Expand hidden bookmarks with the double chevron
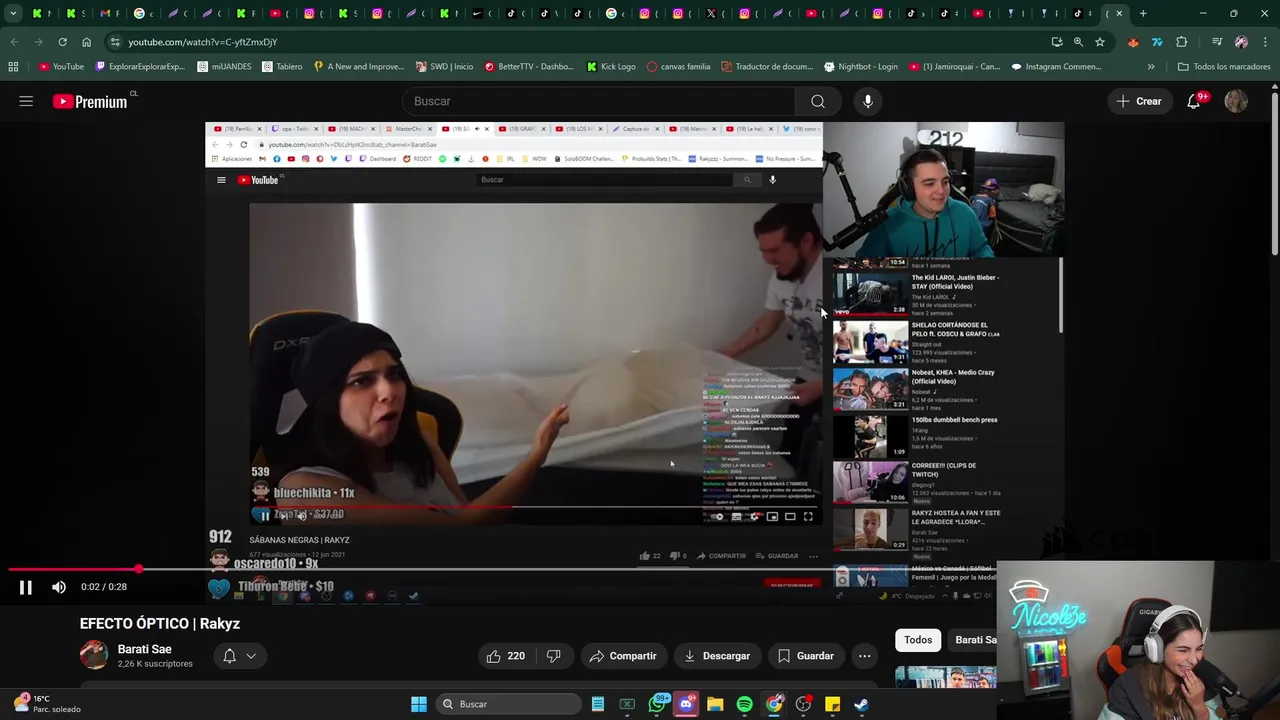Image resolution: width=1280 pixels, height=720 pixels. point(1151,66)
